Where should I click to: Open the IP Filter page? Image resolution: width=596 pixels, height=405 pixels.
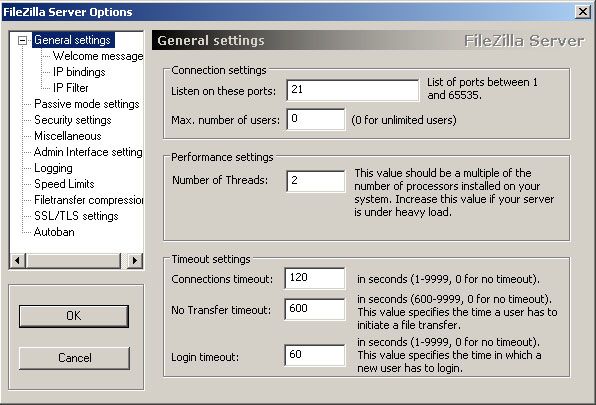click(71, 88)
